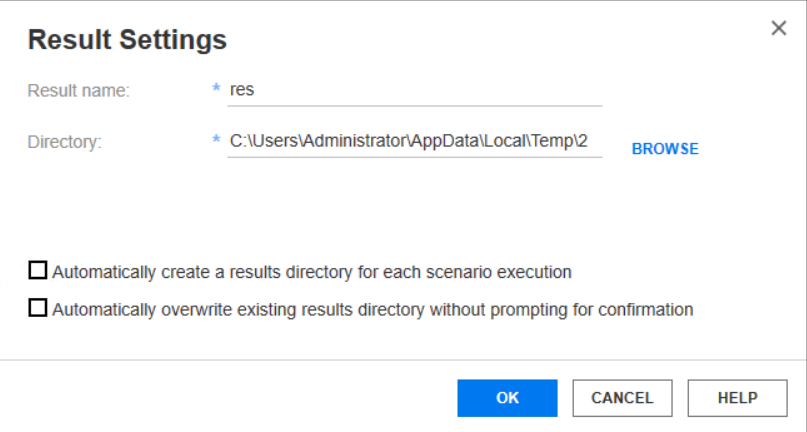Click the Result name input field
Viewport: 807px width, 432px height.
tap(414, 90)
